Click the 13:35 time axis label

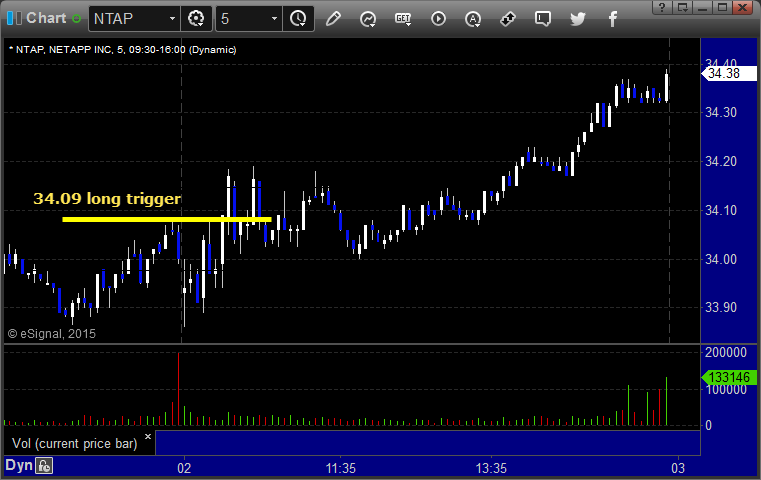coord(491,468)
